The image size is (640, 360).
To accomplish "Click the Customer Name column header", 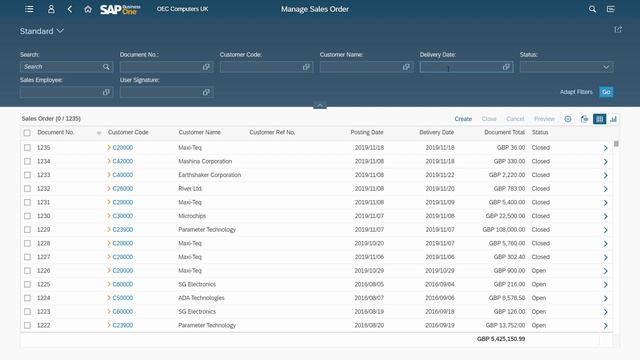I will pyautogui.click(x=200, y=132).
